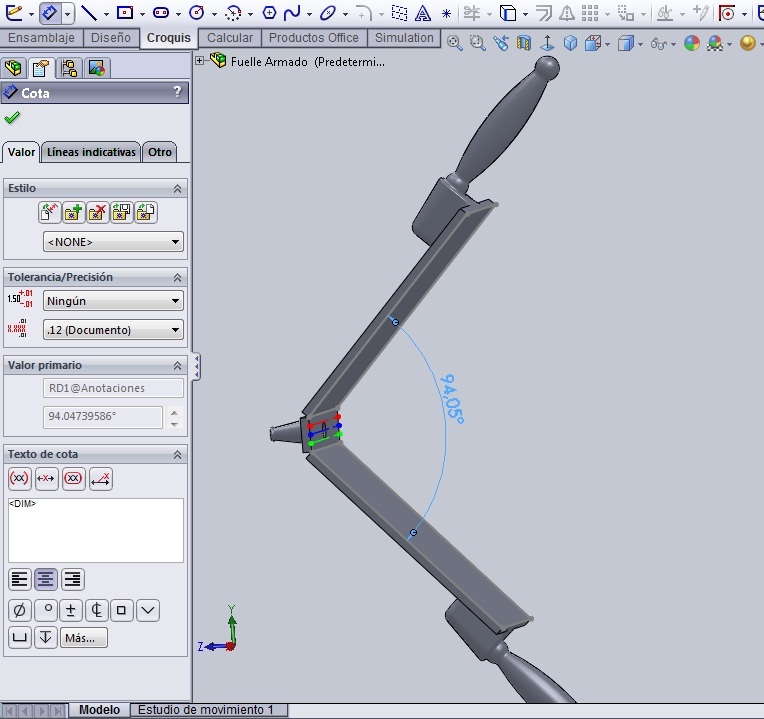Select the Polygon sketch tool
The height and width of the screenshot is (719, 764).
point(269,13)
